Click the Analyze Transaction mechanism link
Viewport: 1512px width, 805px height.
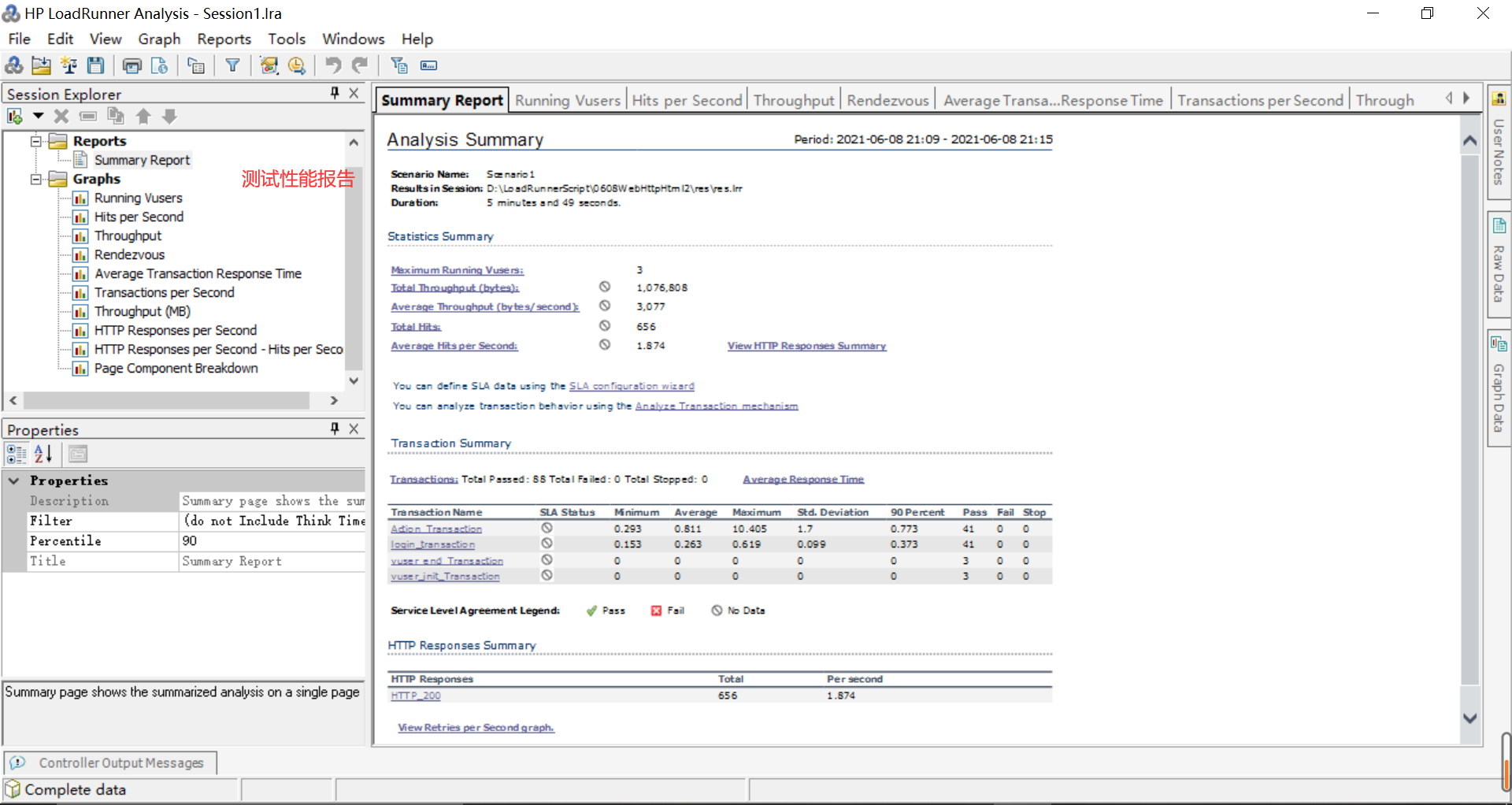tap(717, 406)
